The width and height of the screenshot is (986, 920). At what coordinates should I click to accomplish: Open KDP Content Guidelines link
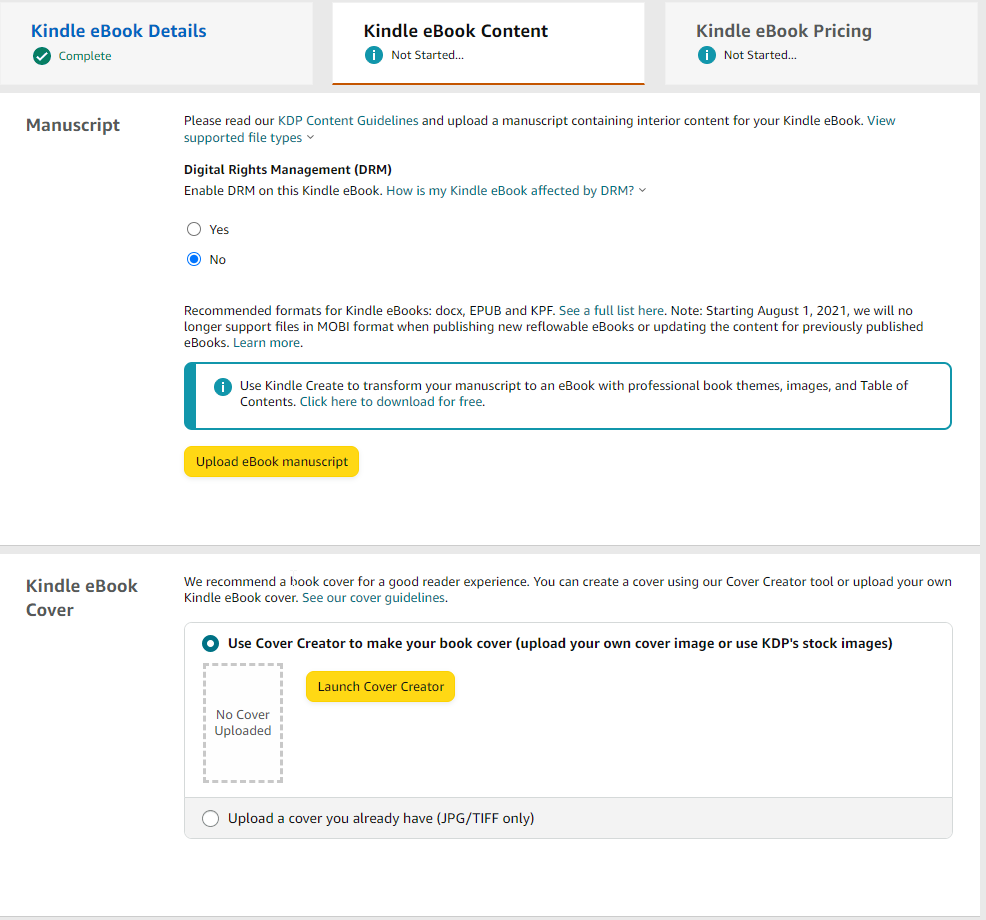click(x=348, y=121)
